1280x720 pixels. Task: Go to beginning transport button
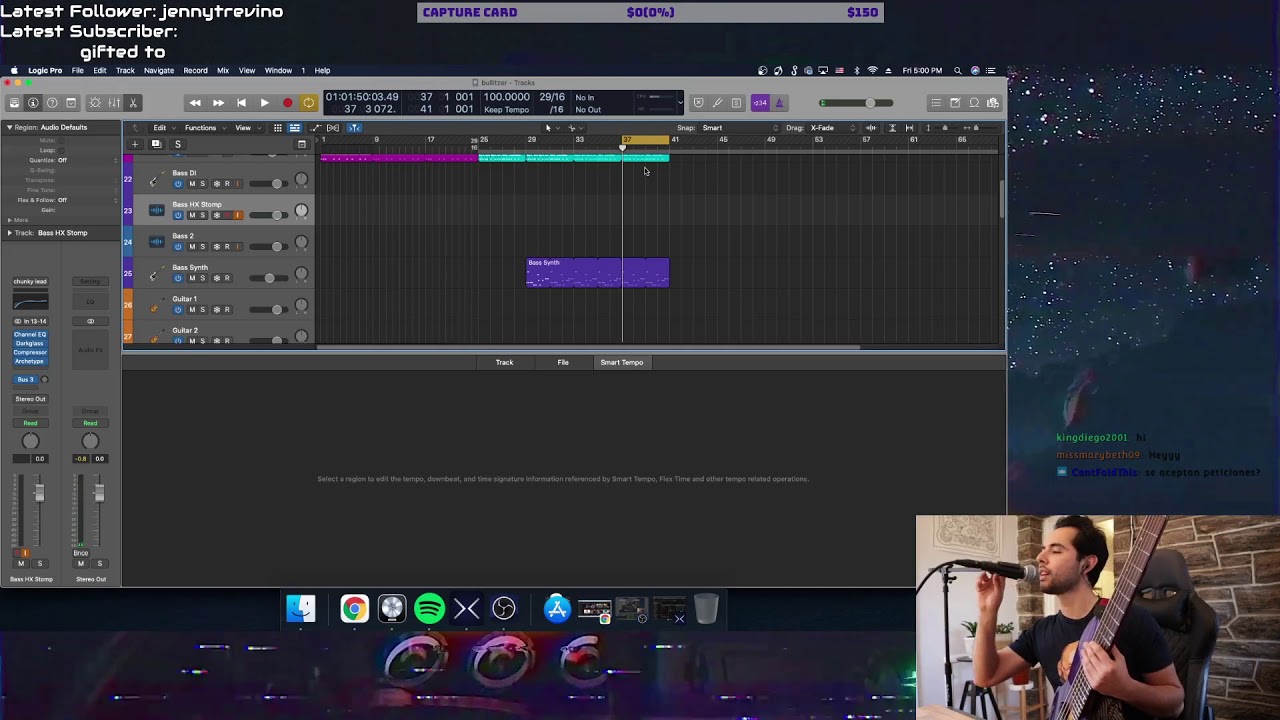(x=241, y=103)
